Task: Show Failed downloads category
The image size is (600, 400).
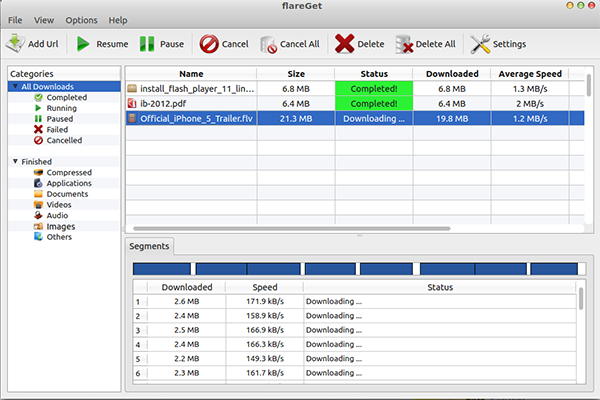Action: pos(57,129)
